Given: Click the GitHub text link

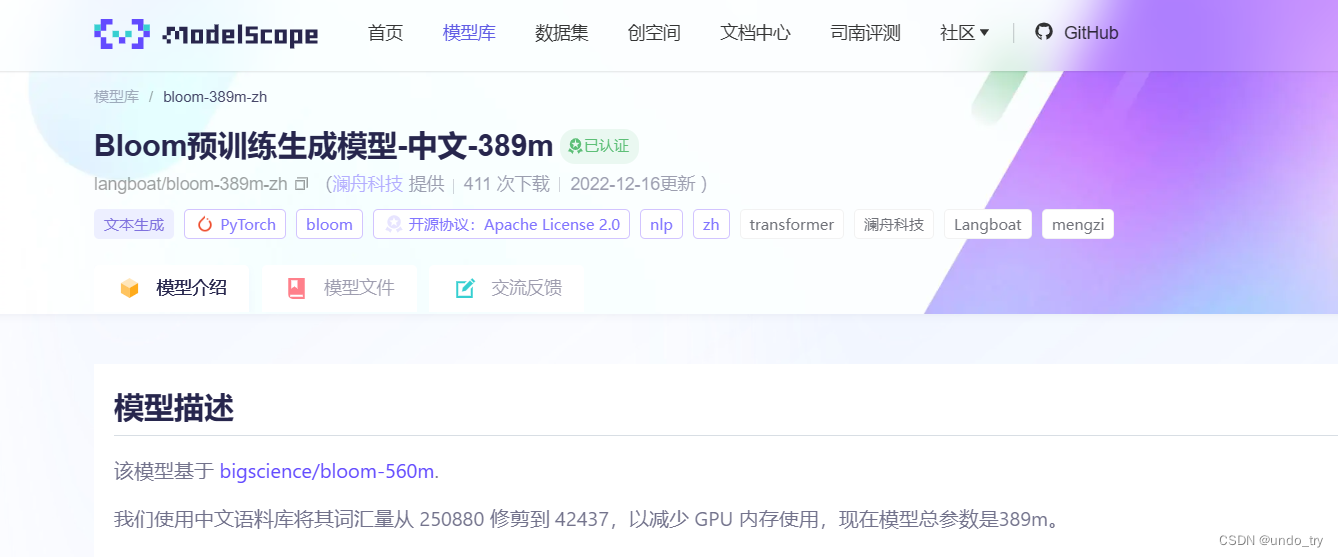Looking at the screenshot, I should [1091, 33].
